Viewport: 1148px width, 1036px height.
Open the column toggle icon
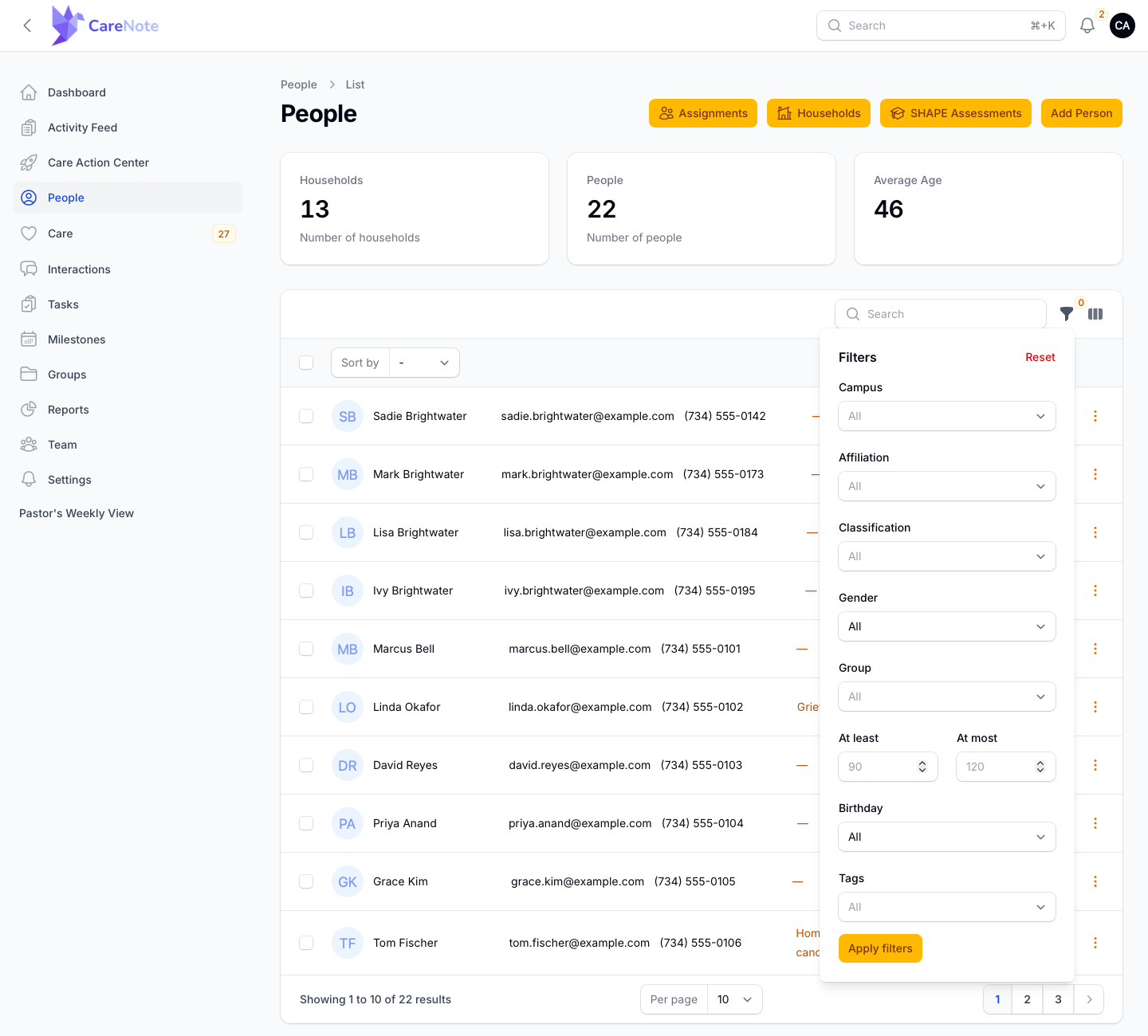(1095, 314)
